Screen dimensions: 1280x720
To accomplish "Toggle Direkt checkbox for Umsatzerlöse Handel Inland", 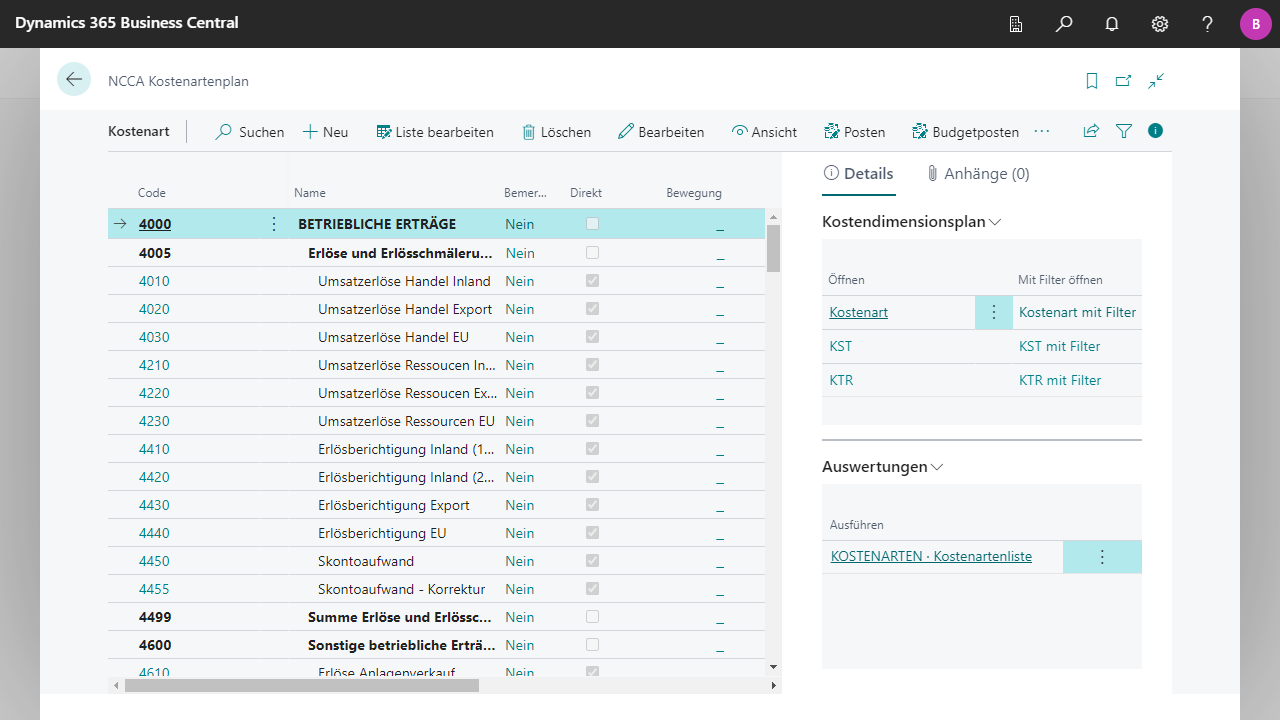I will (x=593, y=281).
